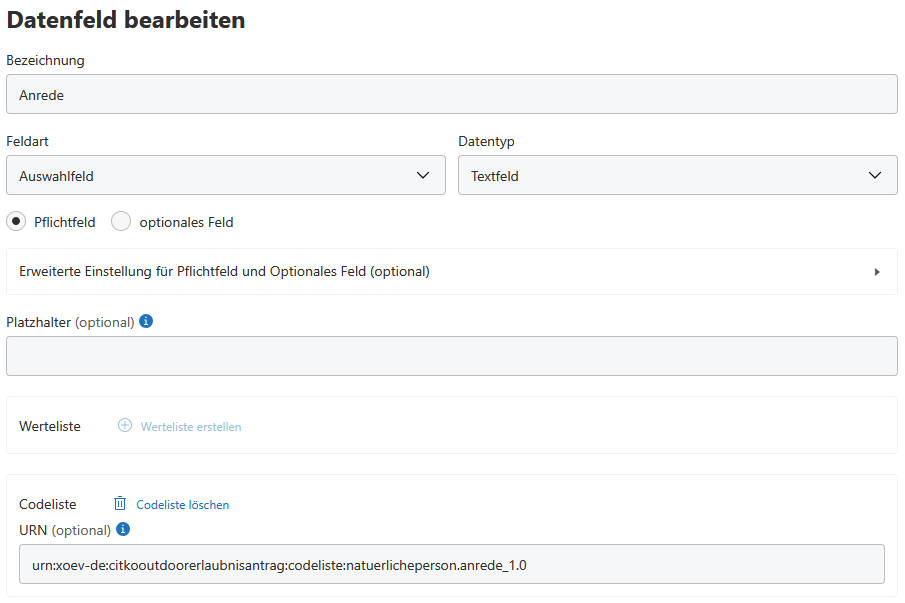The width and height of the screenshot is (905, 603).
Task: Select the Pflichtfeld radio button
Action: coord(16,222)
